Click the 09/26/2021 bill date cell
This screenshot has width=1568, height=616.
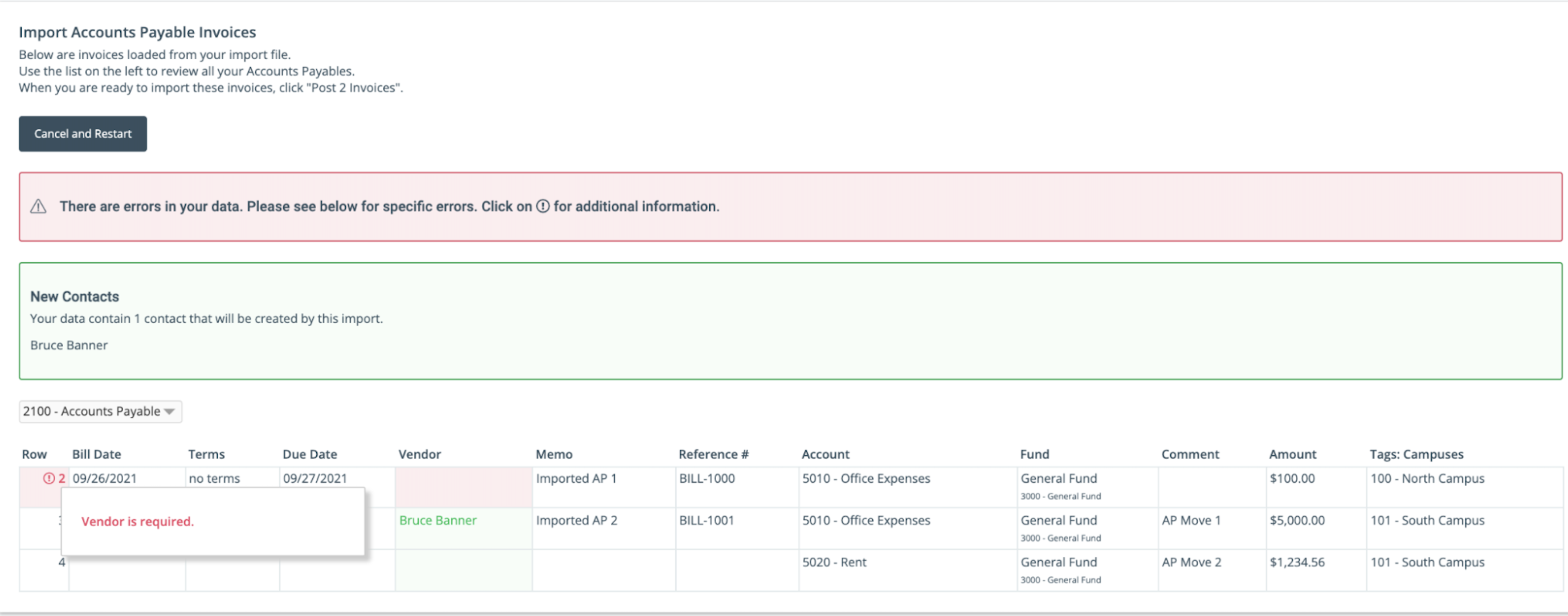(x=105, y=479)
